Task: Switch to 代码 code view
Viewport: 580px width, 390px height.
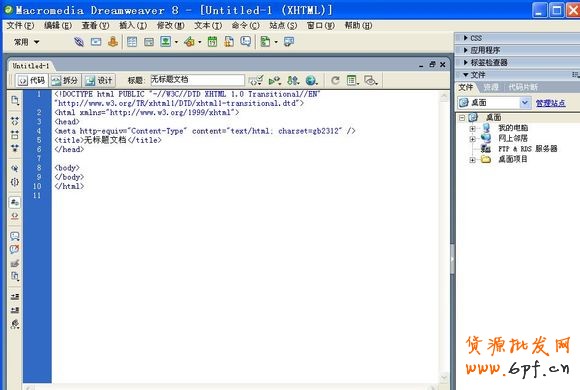Action: coord(31,80)
